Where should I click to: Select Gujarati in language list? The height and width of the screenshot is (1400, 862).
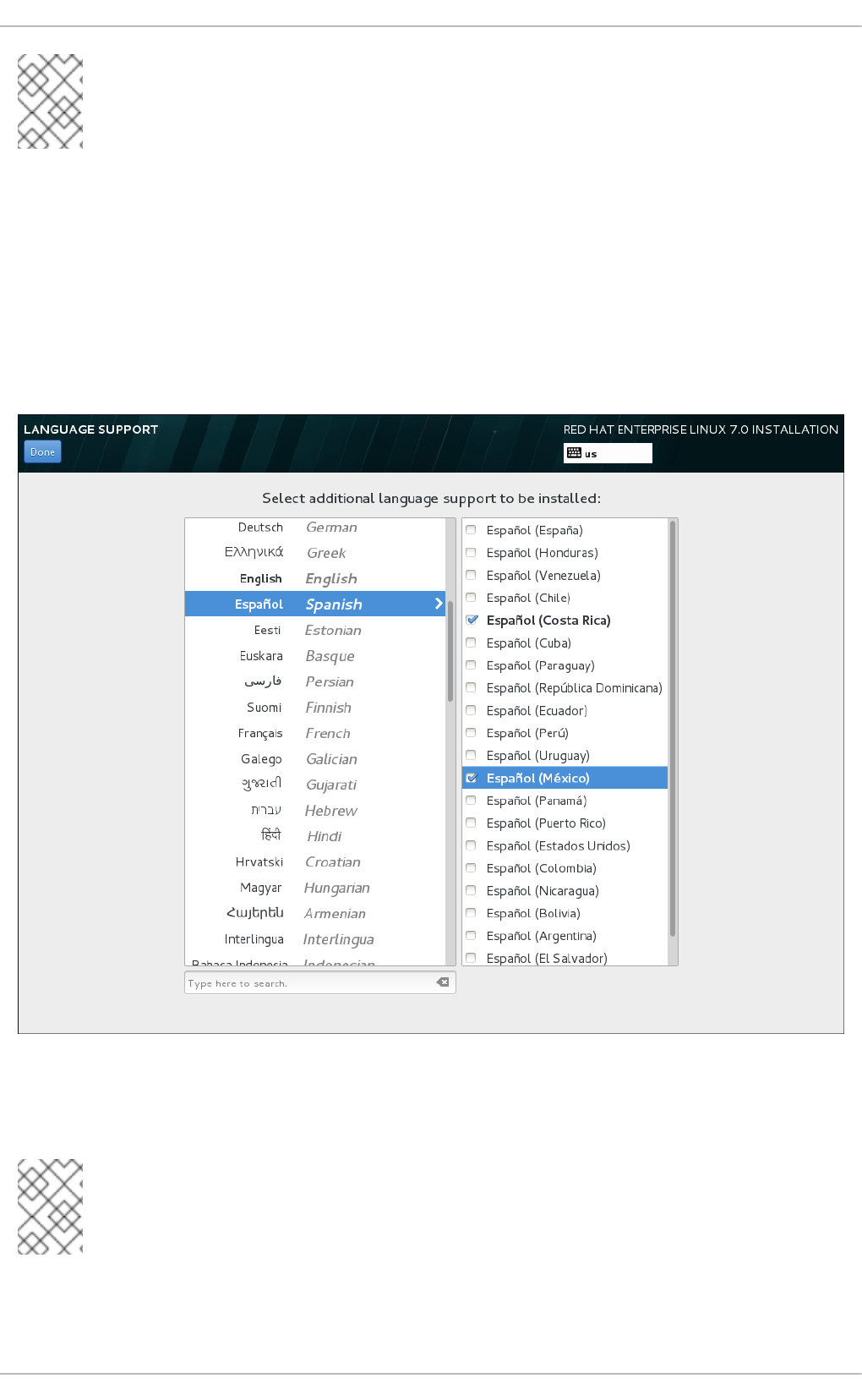point(315,785)
